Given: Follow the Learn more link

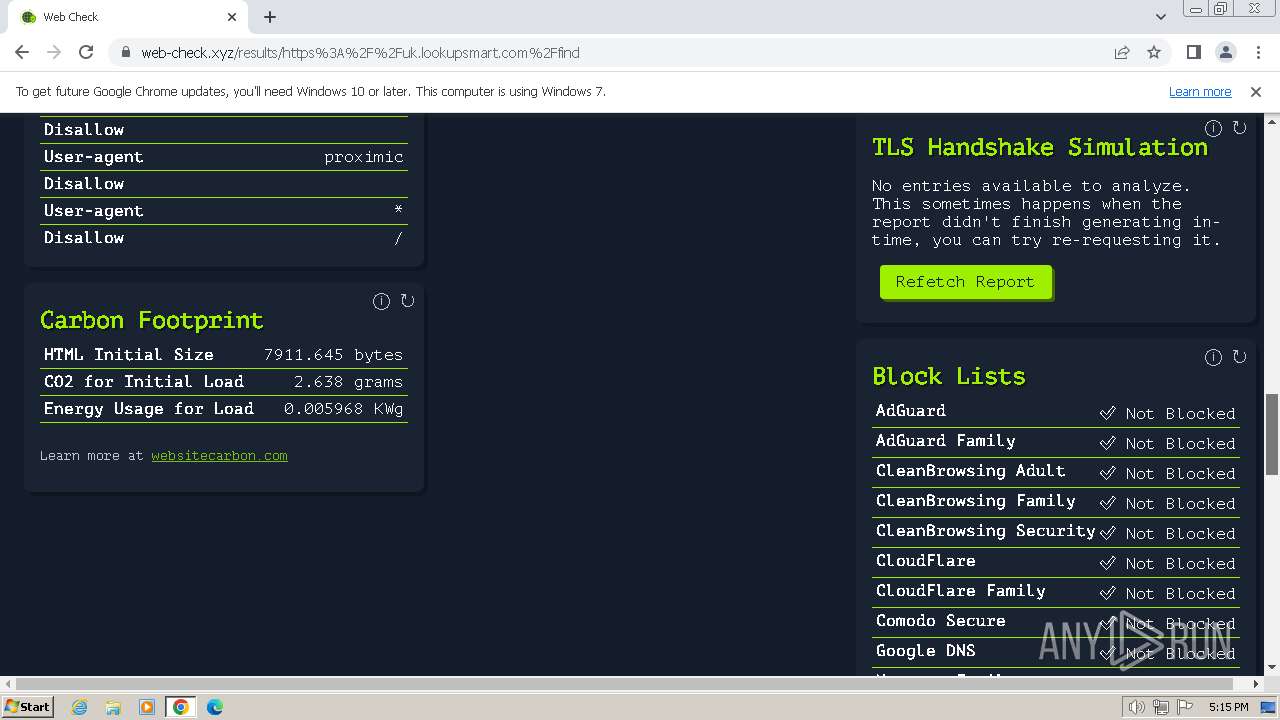Looking at the screenshot, I should [x=1200, y=91].
